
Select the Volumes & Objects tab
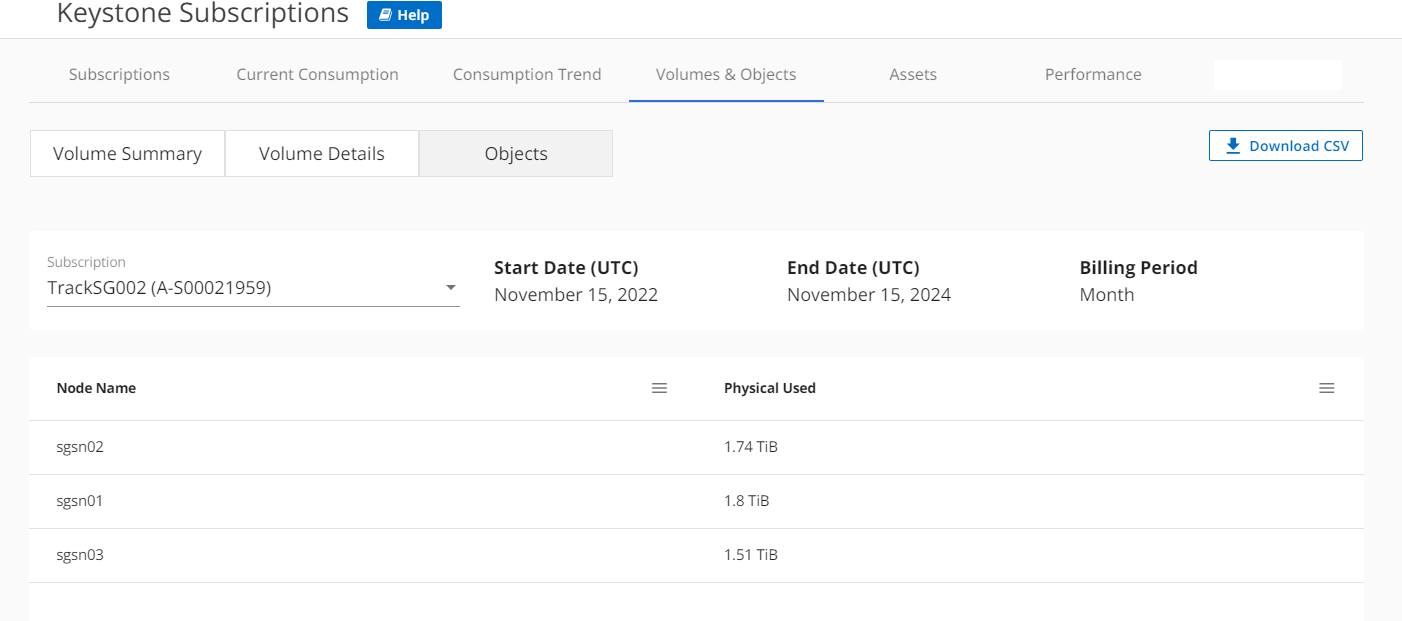click(x=726, y=74)
